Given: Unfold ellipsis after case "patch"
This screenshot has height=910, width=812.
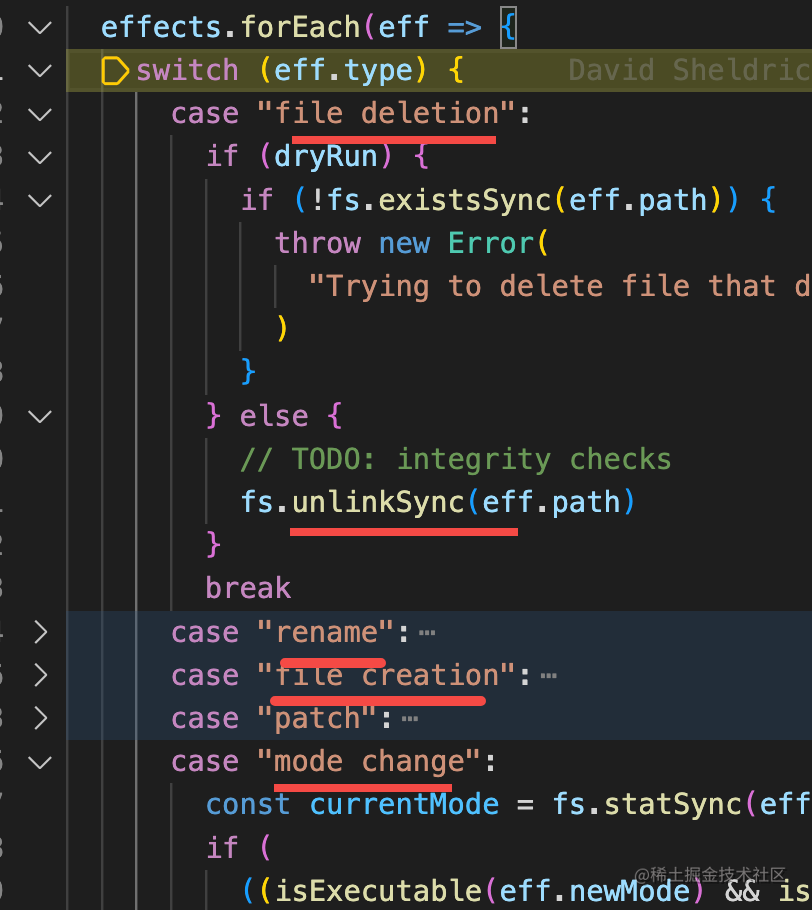Looking at the screenshot, I should click(410, 719).
